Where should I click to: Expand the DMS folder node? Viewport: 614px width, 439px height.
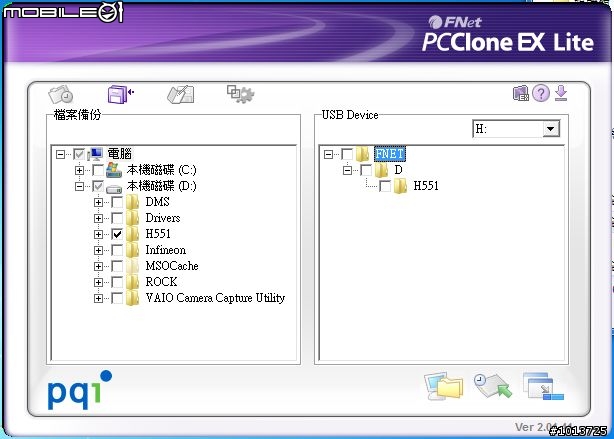pos(98,202)
